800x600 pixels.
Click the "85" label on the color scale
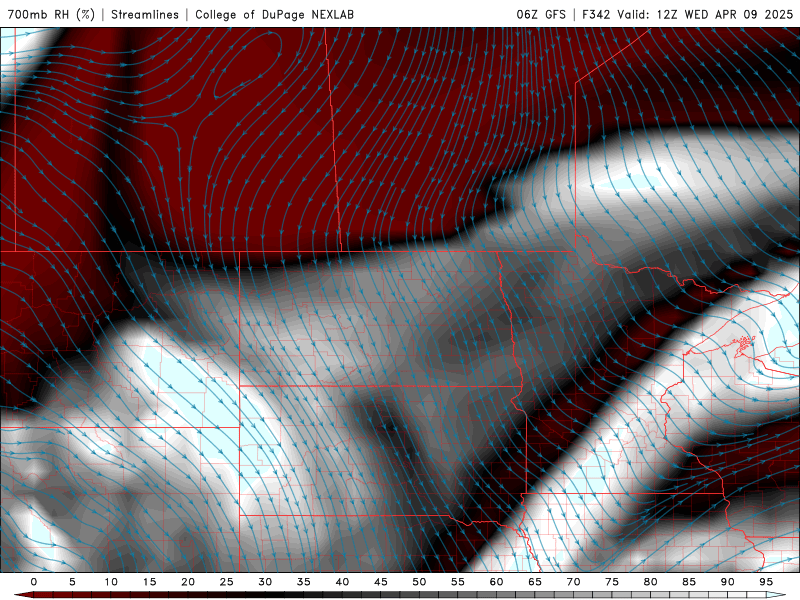pos(689,582)
